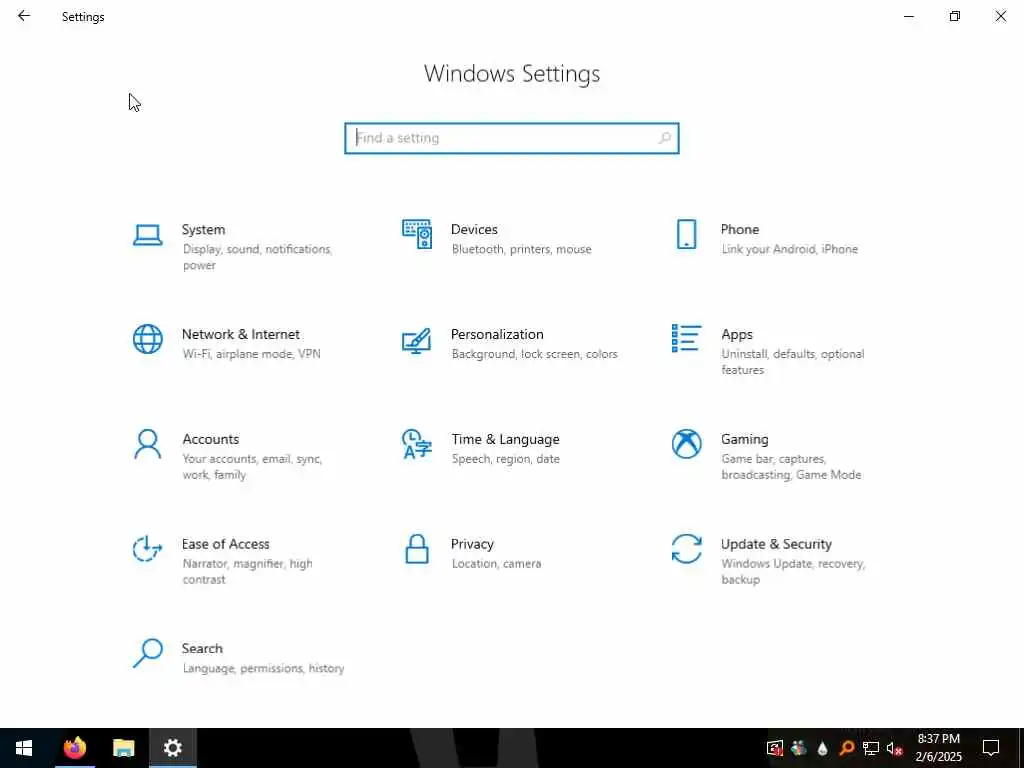Open Network & Internet globe icon
The height and width of the screenshot is (768, 1024).
point(148,340)
